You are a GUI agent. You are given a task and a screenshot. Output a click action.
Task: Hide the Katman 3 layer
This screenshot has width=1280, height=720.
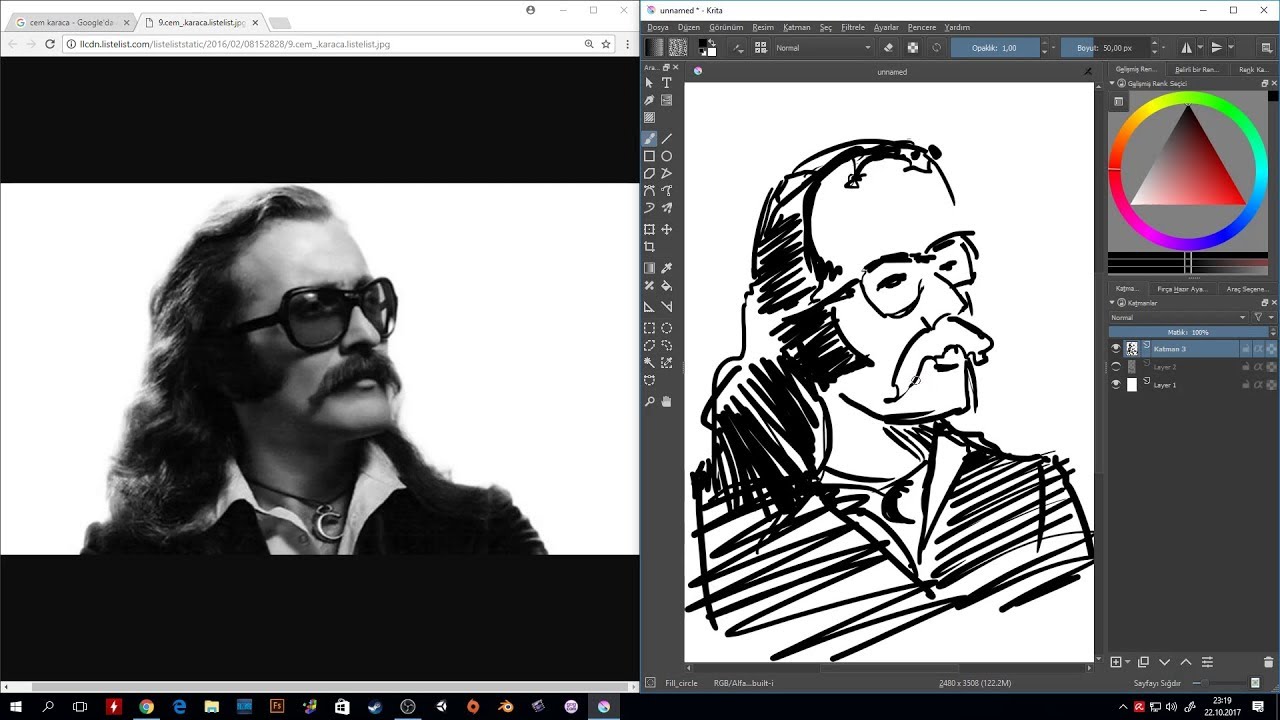(x=1116, y=349)
